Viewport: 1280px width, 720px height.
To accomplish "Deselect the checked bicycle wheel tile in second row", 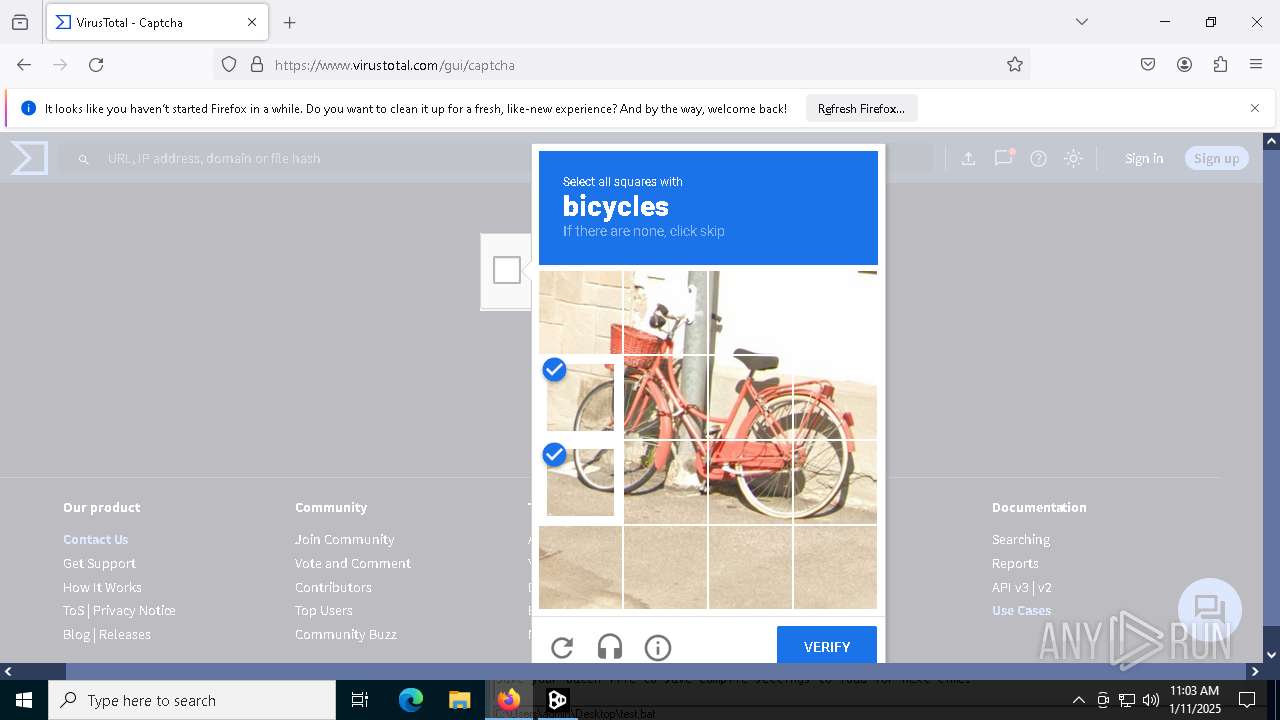I will (x=580, y=397).
